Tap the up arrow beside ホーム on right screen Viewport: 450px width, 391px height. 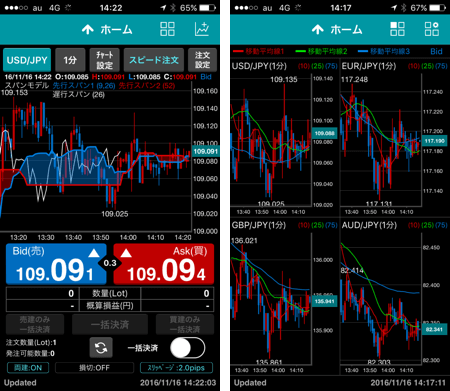318,30
